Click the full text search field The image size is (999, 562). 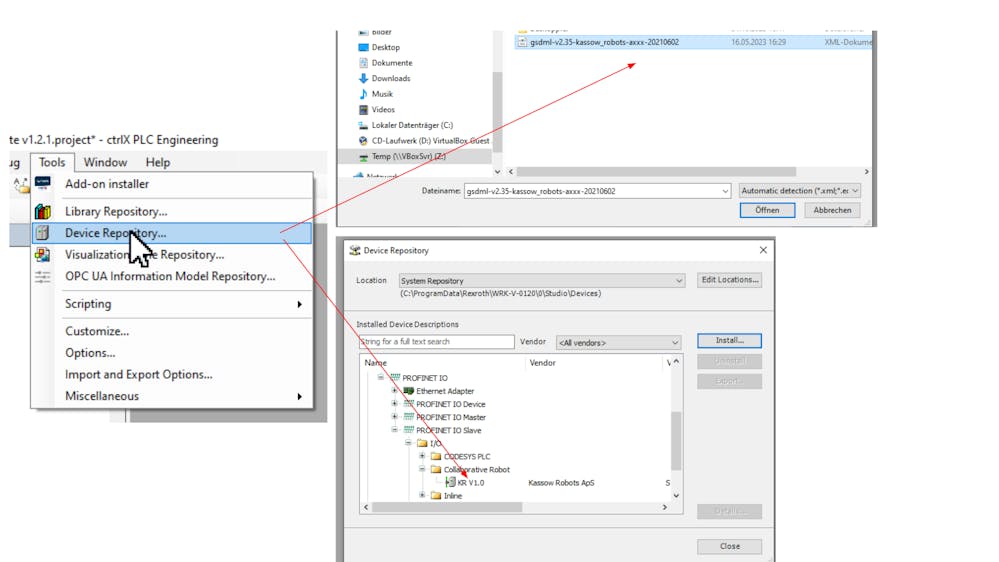(x=436, y=342)
